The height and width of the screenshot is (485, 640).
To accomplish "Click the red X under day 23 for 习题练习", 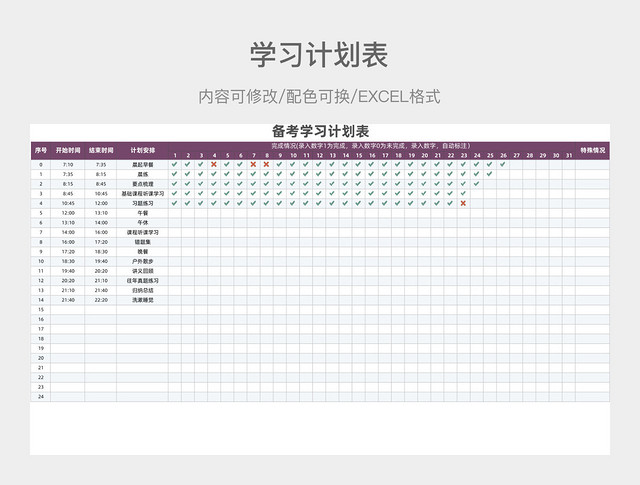I will 463,203.
